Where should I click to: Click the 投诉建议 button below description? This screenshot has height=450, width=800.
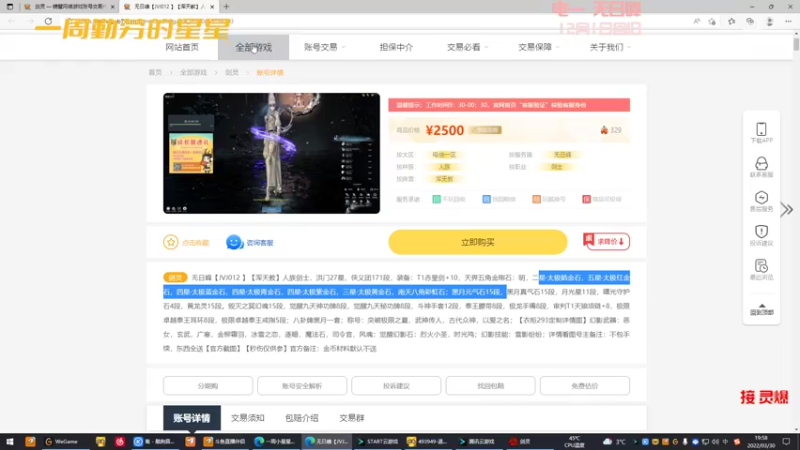pos(396,386)
